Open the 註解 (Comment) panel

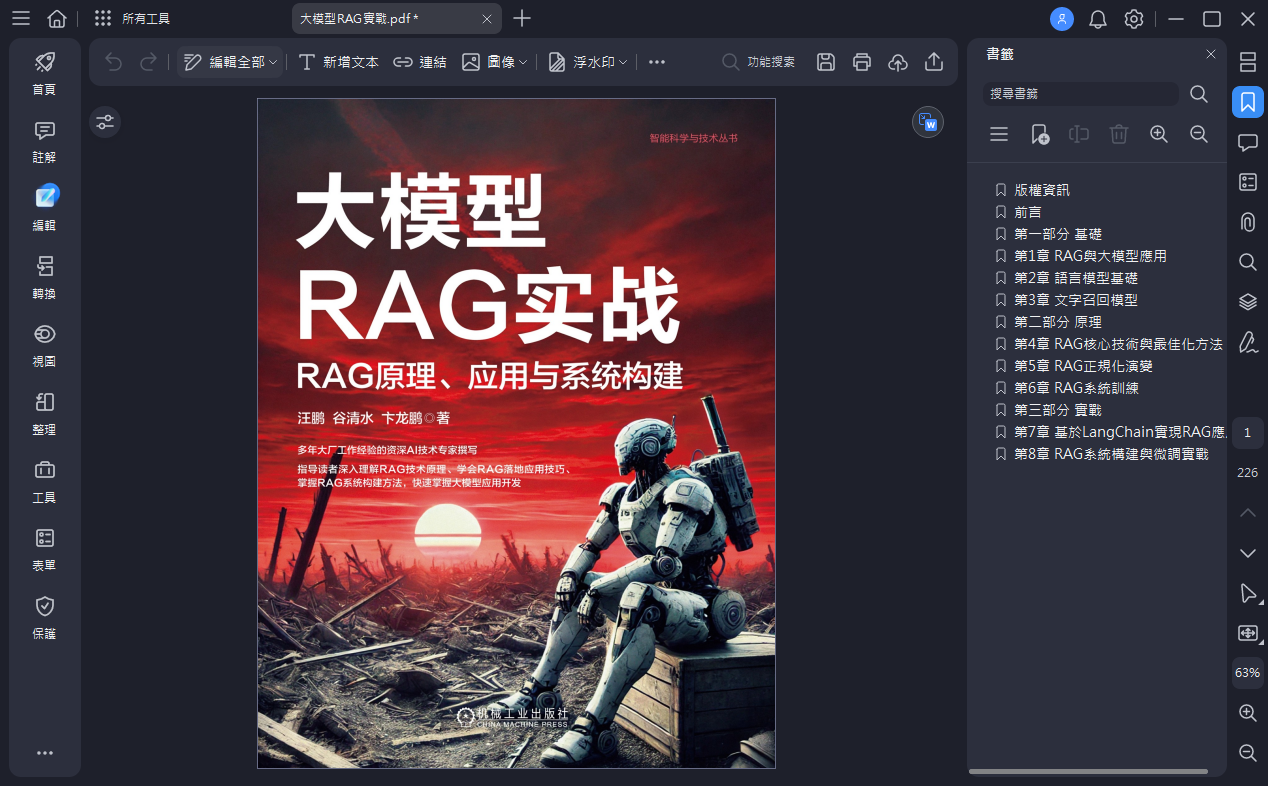tap(44, 145)
